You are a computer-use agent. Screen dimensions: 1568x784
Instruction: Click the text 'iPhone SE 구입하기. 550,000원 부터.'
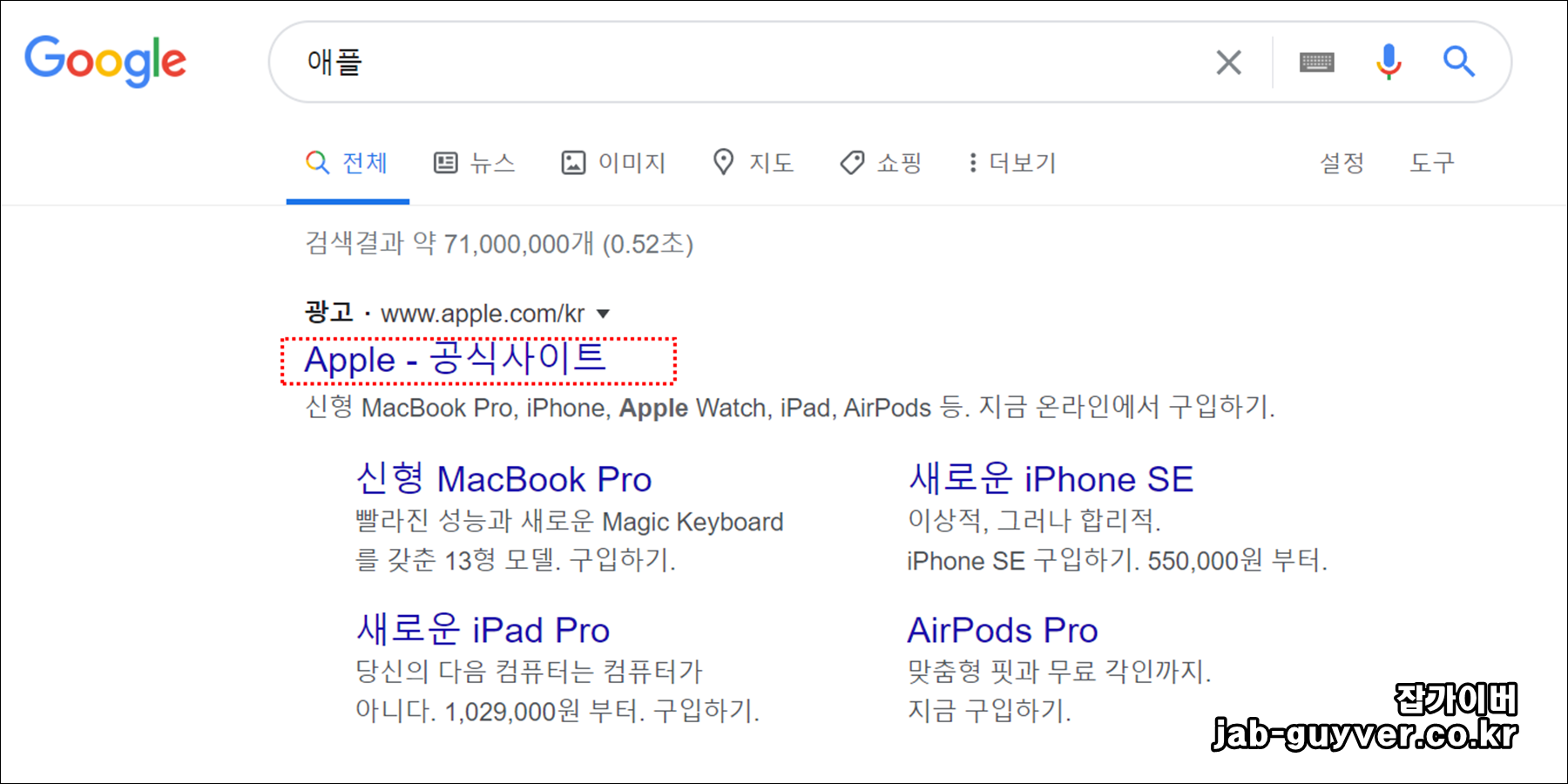[x=1117, y=560]
